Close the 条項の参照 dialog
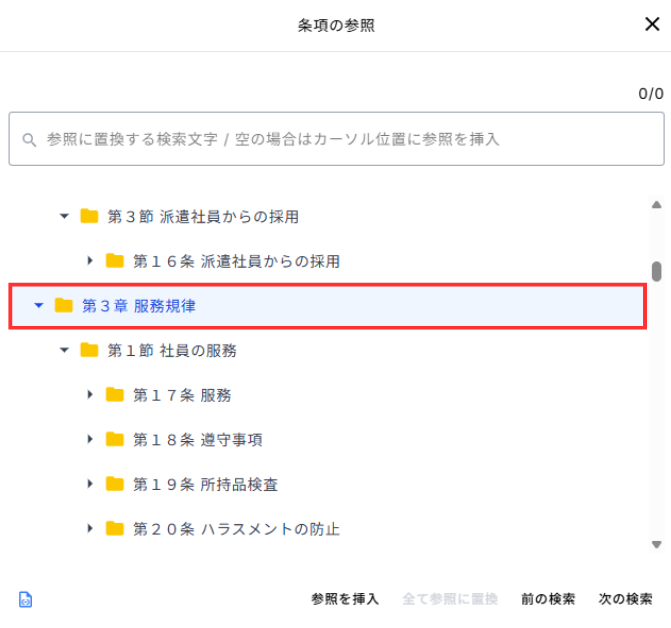This screenshot has height=628, width=671. pyautogui.click(x=651, y=25)
